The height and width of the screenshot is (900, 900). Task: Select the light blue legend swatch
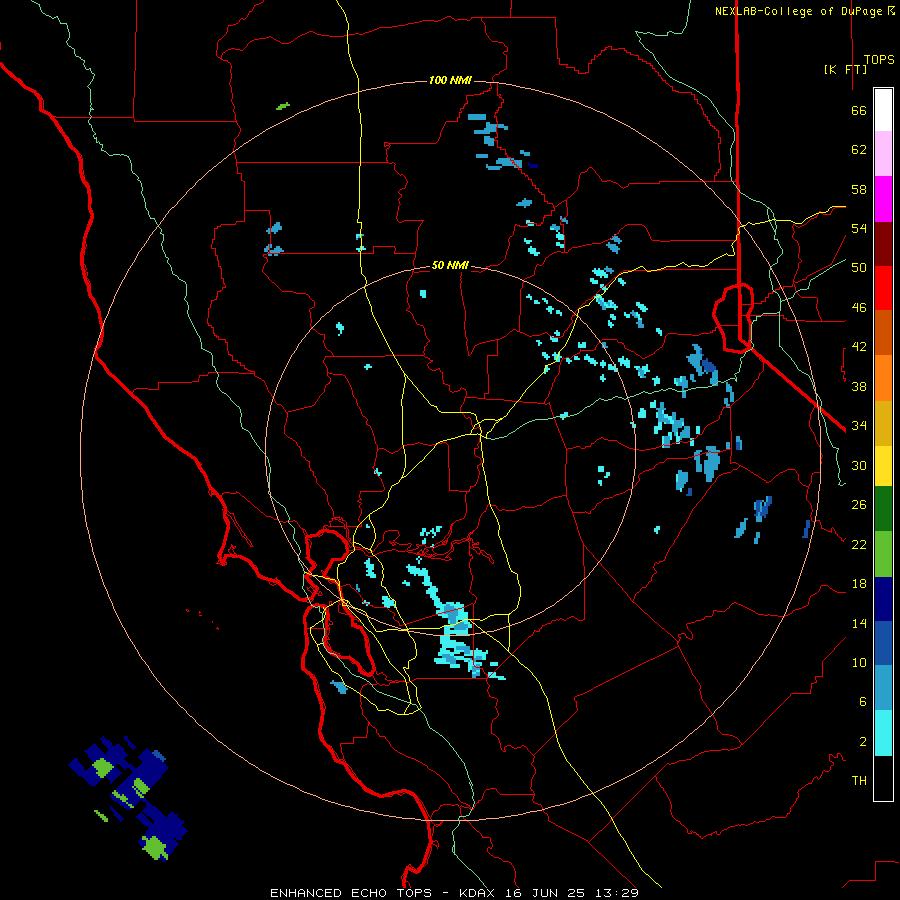coord(883,688)
